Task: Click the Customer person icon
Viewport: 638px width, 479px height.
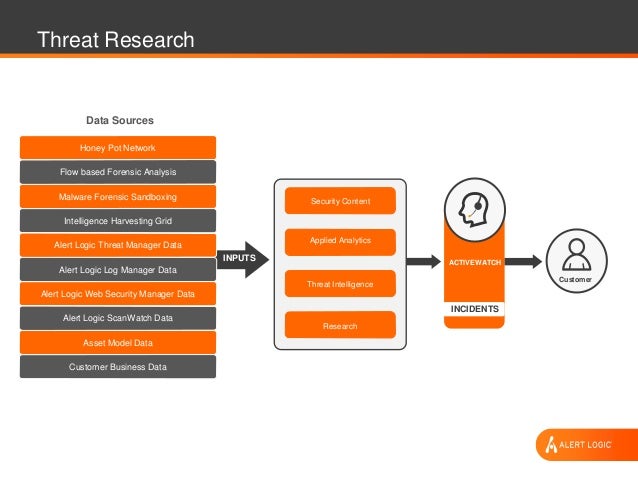Action: 577,255
